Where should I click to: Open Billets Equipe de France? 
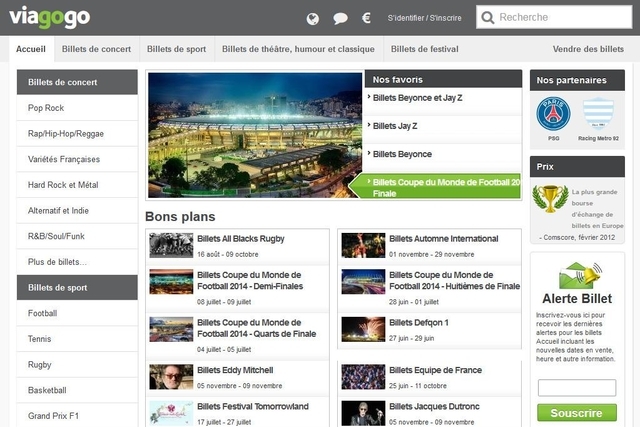pyautogui.click(x=436, y=370)
